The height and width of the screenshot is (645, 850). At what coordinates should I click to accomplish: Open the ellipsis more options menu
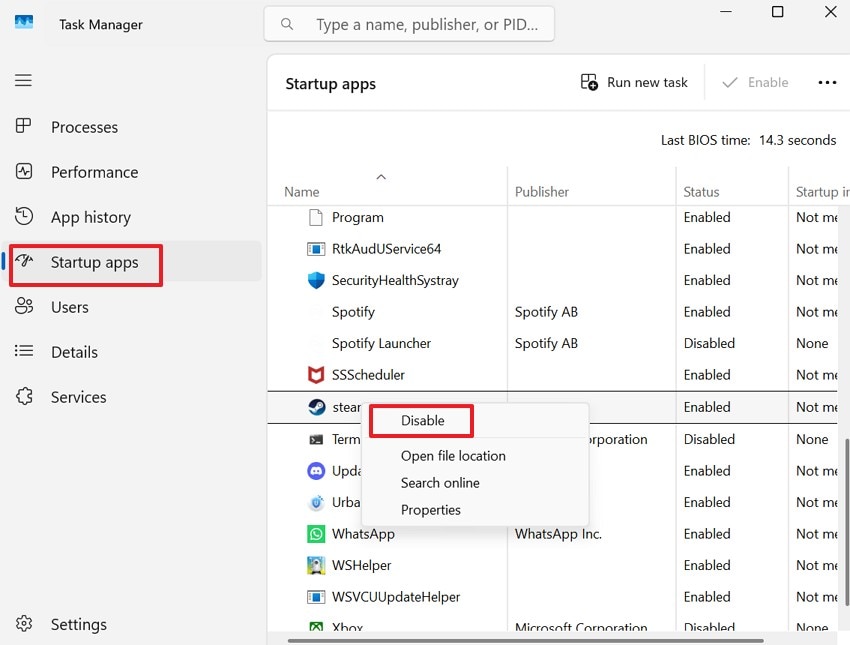coord(827,82)
